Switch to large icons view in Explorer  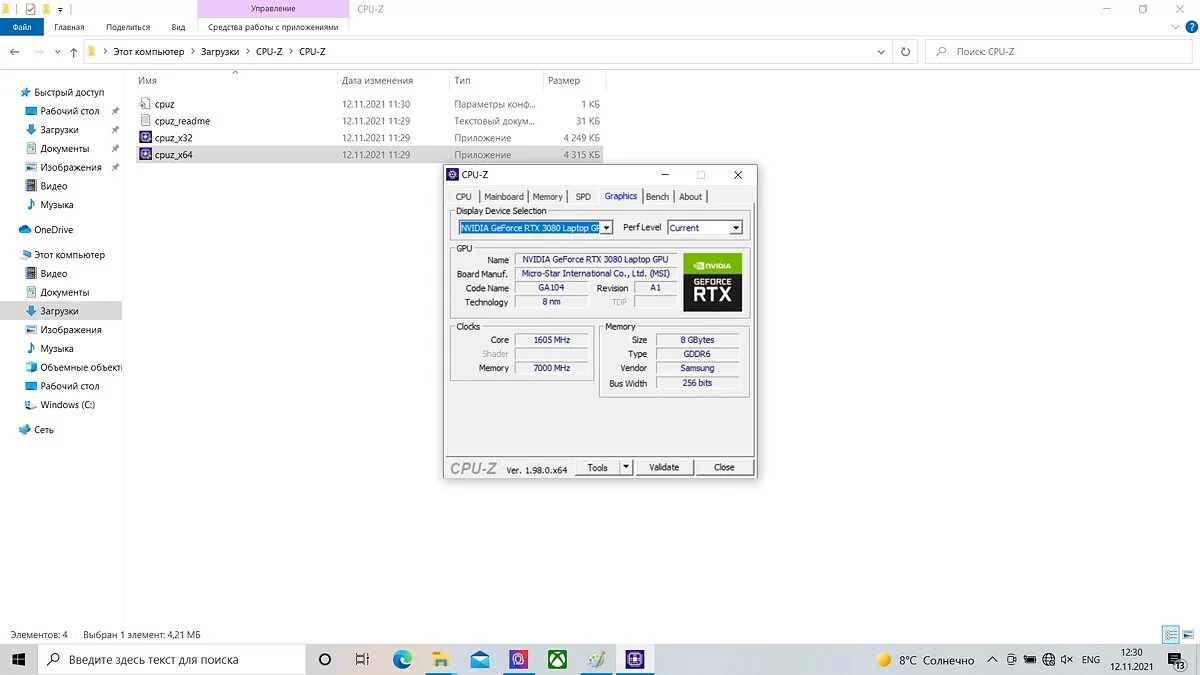pyautogui.click(x=1189, y=635)
